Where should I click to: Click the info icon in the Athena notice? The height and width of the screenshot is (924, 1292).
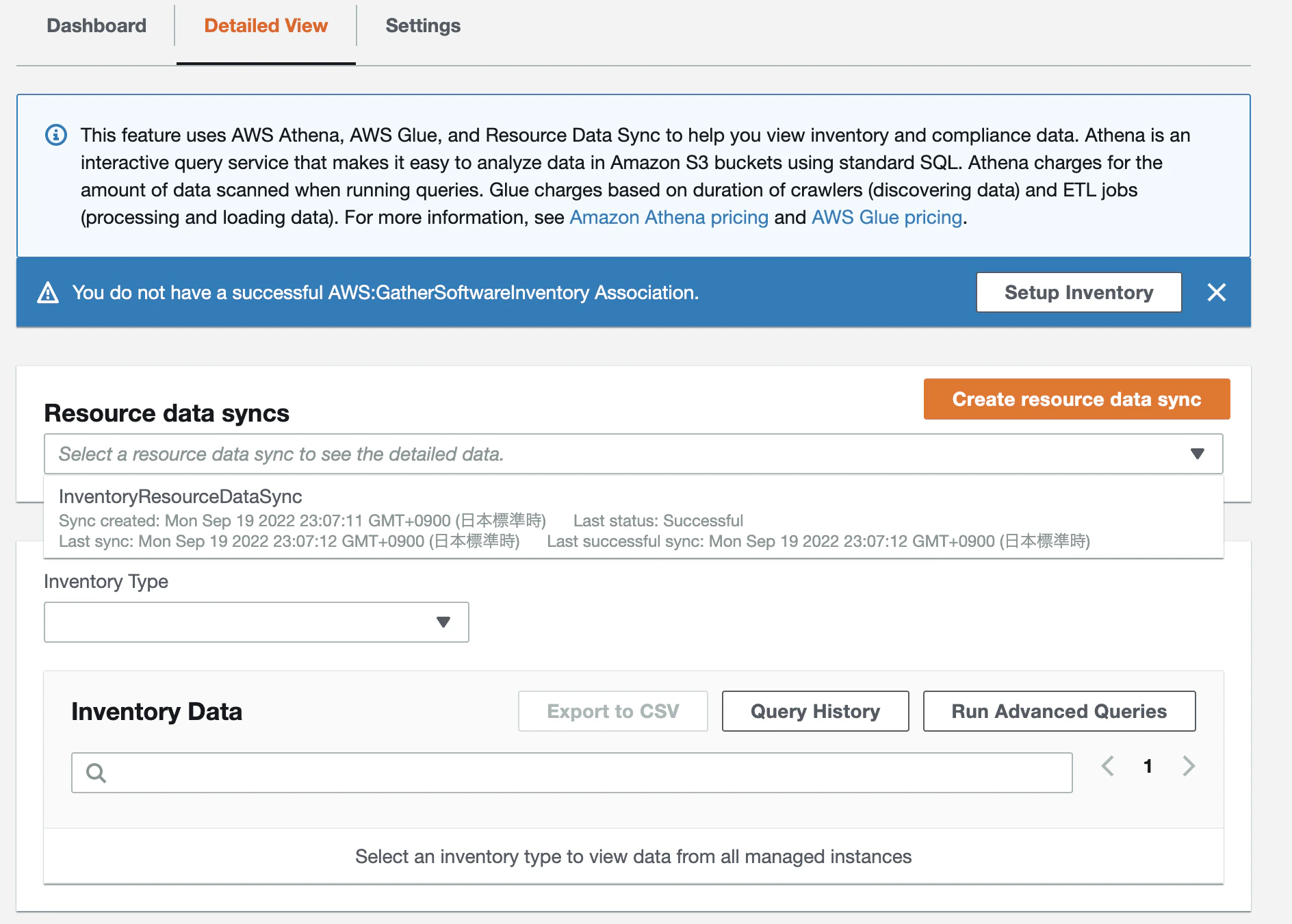click(56, 135)
